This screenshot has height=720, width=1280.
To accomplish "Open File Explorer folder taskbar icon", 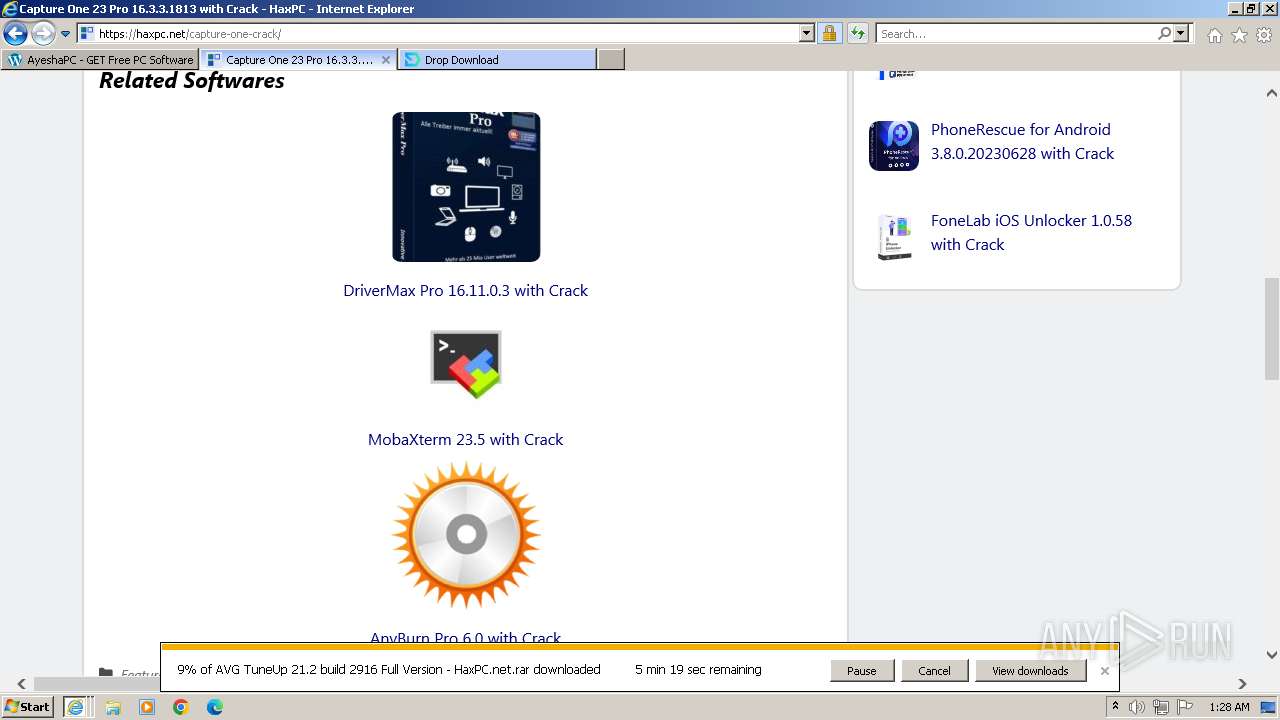I will (113, 707).
